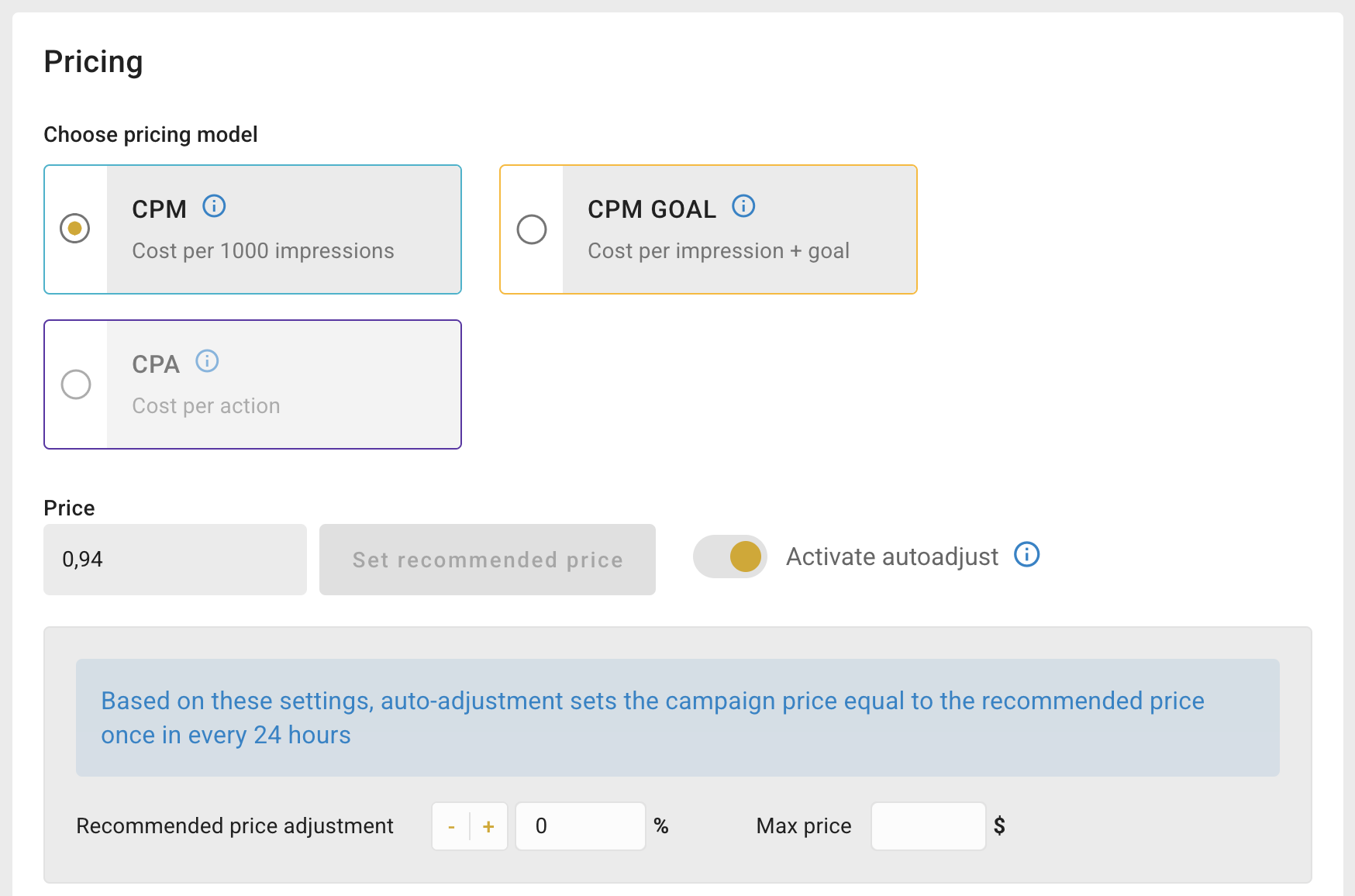The height and width of the screenshot is (896, 1355).
Task: Increase adjustment with the plus button
Action: coord(488,826)
